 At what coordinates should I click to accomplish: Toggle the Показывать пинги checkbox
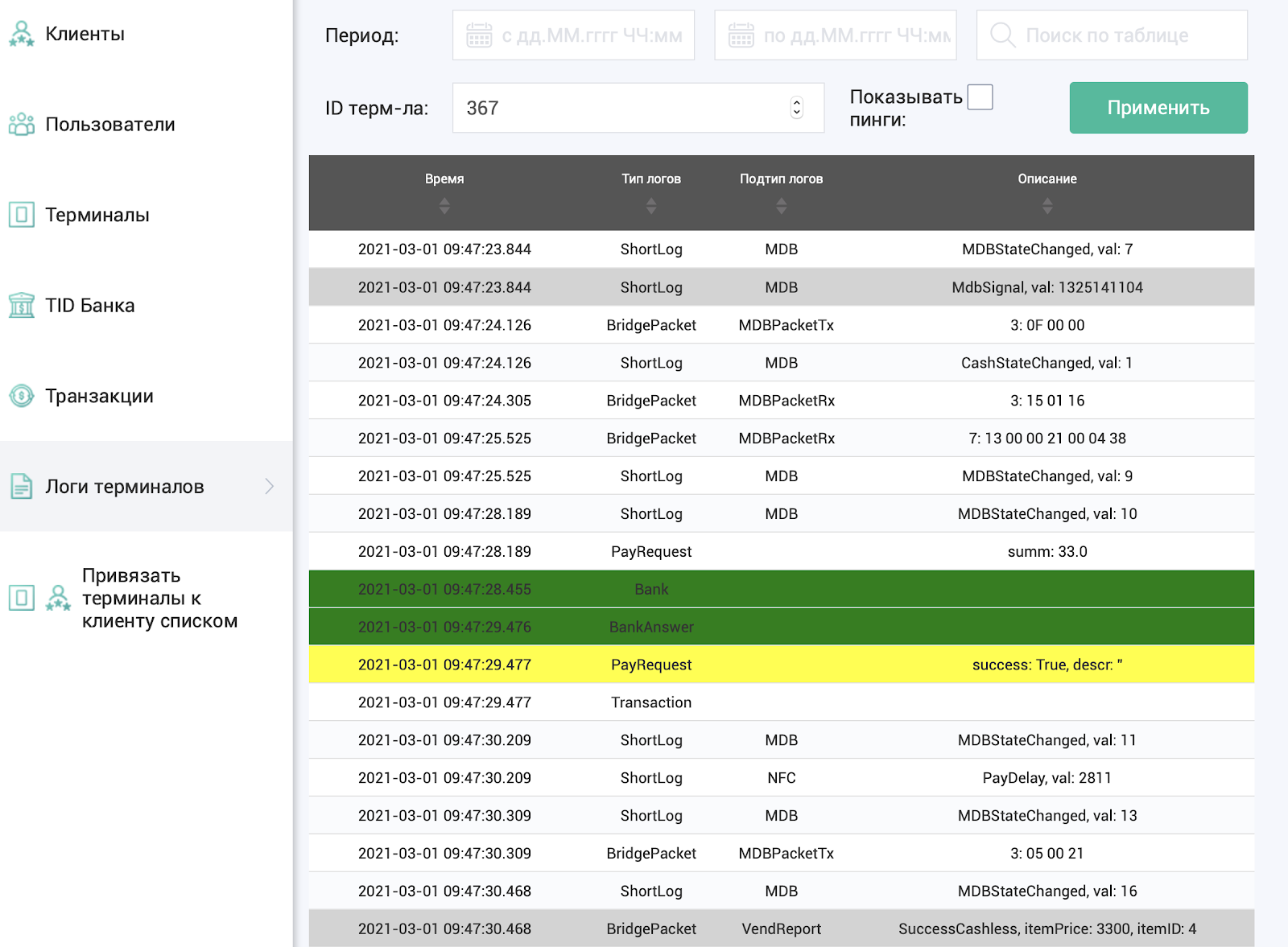(980, 97)
